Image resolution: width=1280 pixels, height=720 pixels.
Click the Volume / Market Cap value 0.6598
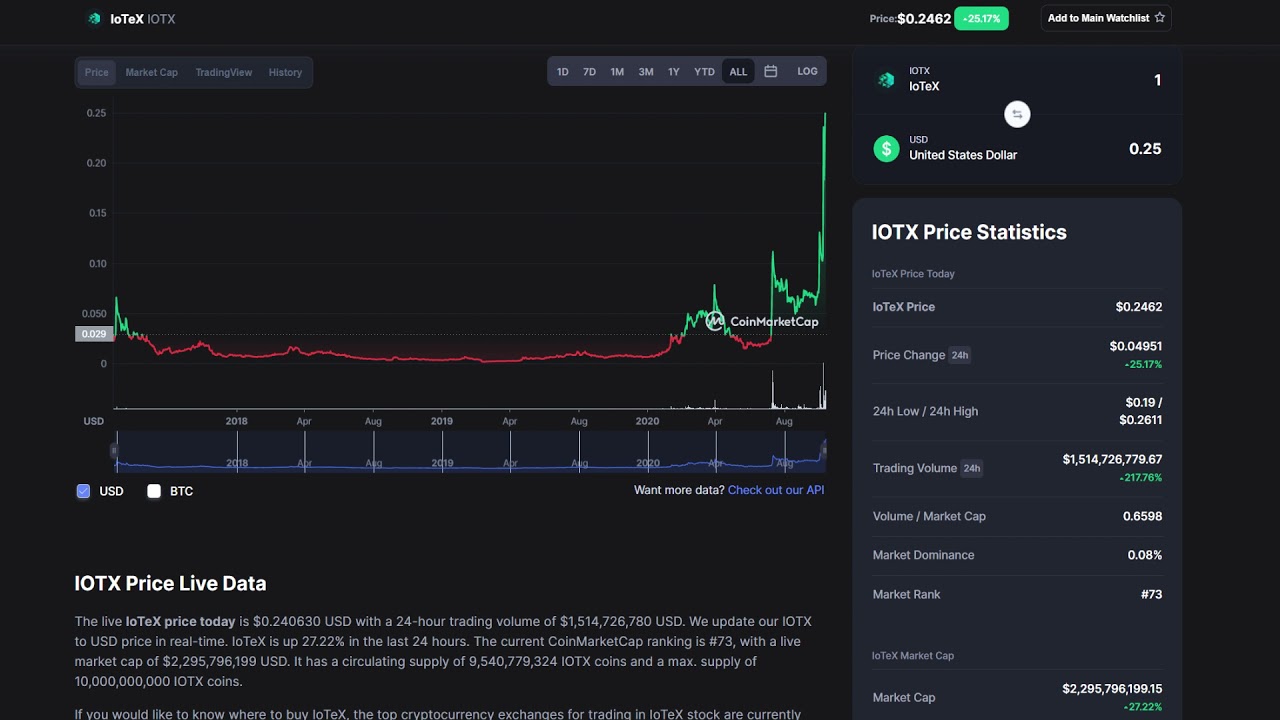click(x=1142, y=516)
